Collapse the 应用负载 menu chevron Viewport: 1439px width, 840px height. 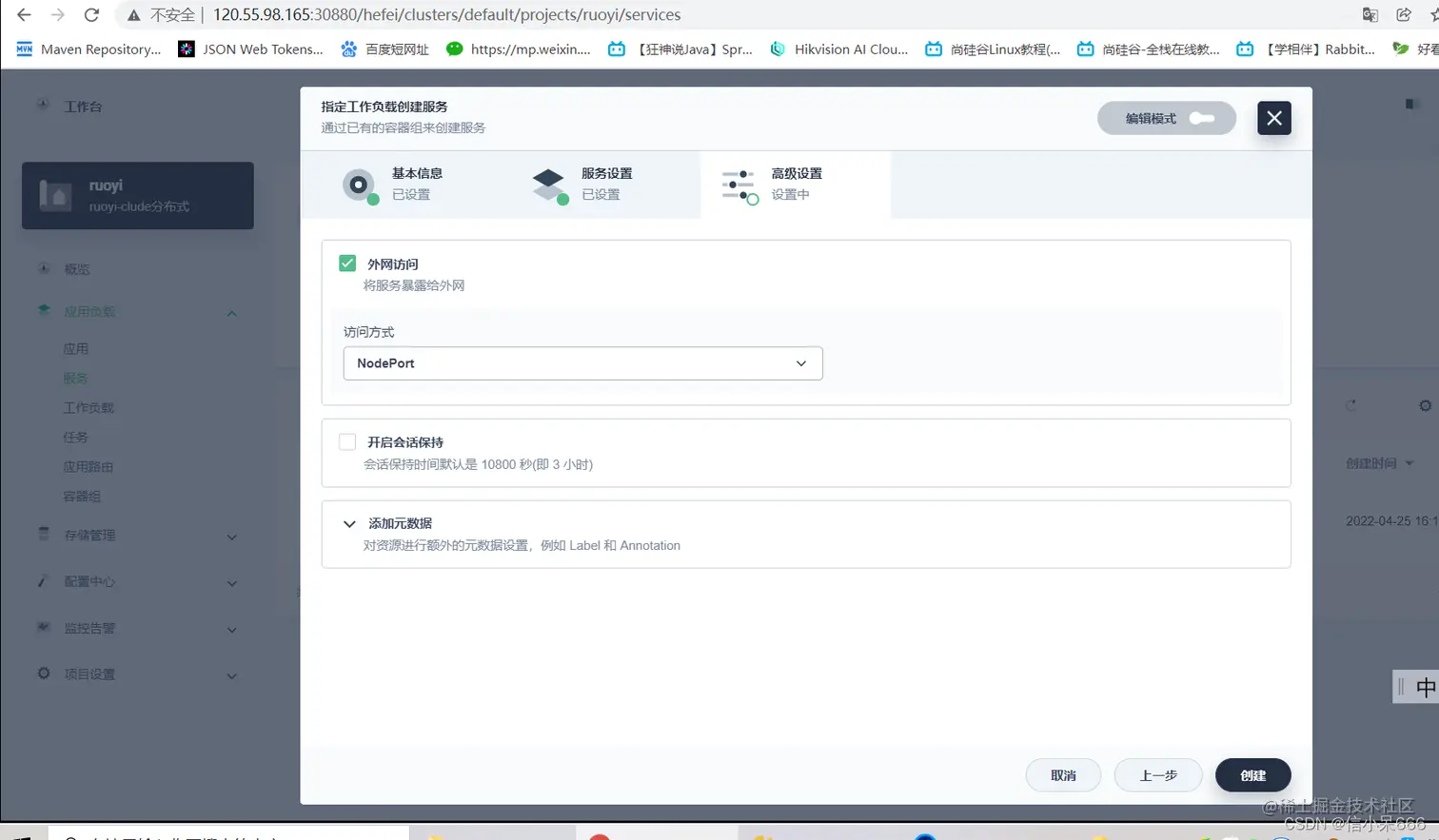231,314
